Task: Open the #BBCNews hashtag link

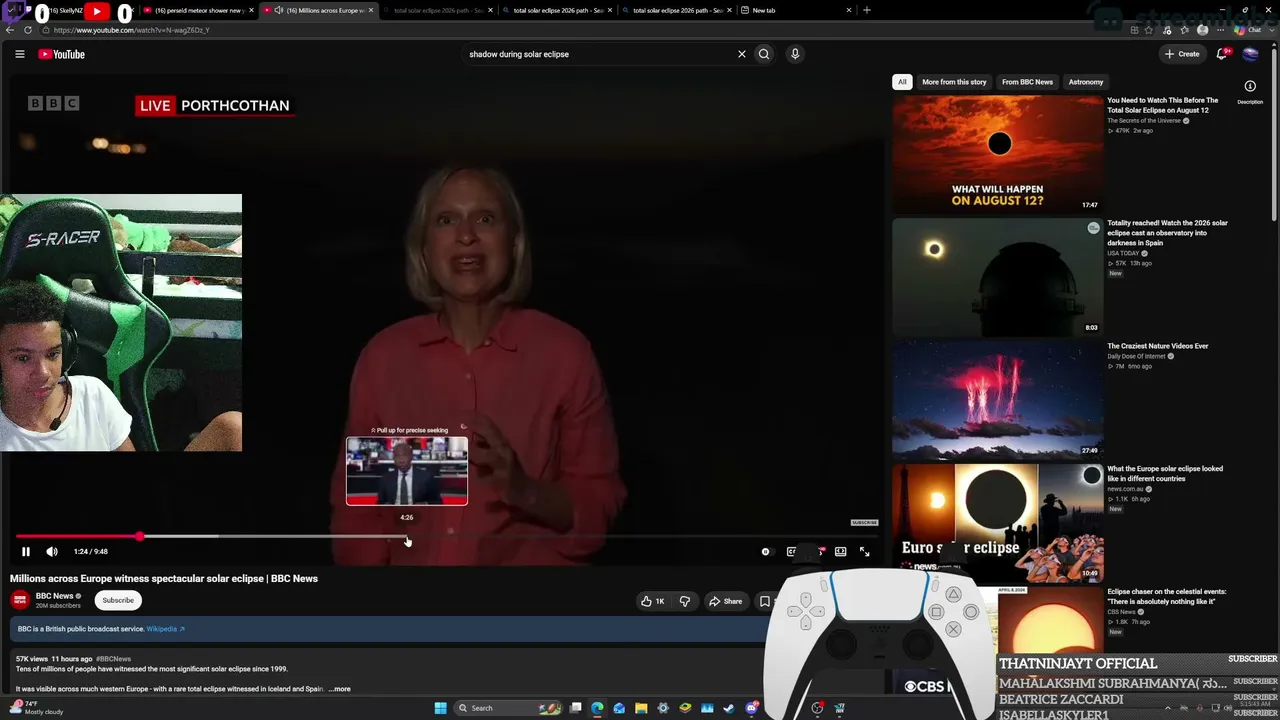Action: (113, 659)
